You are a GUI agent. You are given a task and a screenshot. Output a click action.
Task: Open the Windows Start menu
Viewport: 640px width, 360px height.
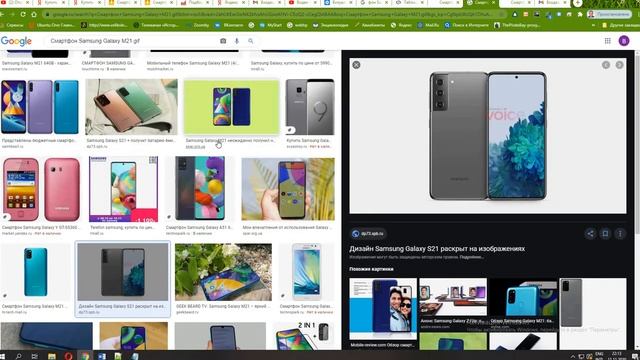[3, 356]
